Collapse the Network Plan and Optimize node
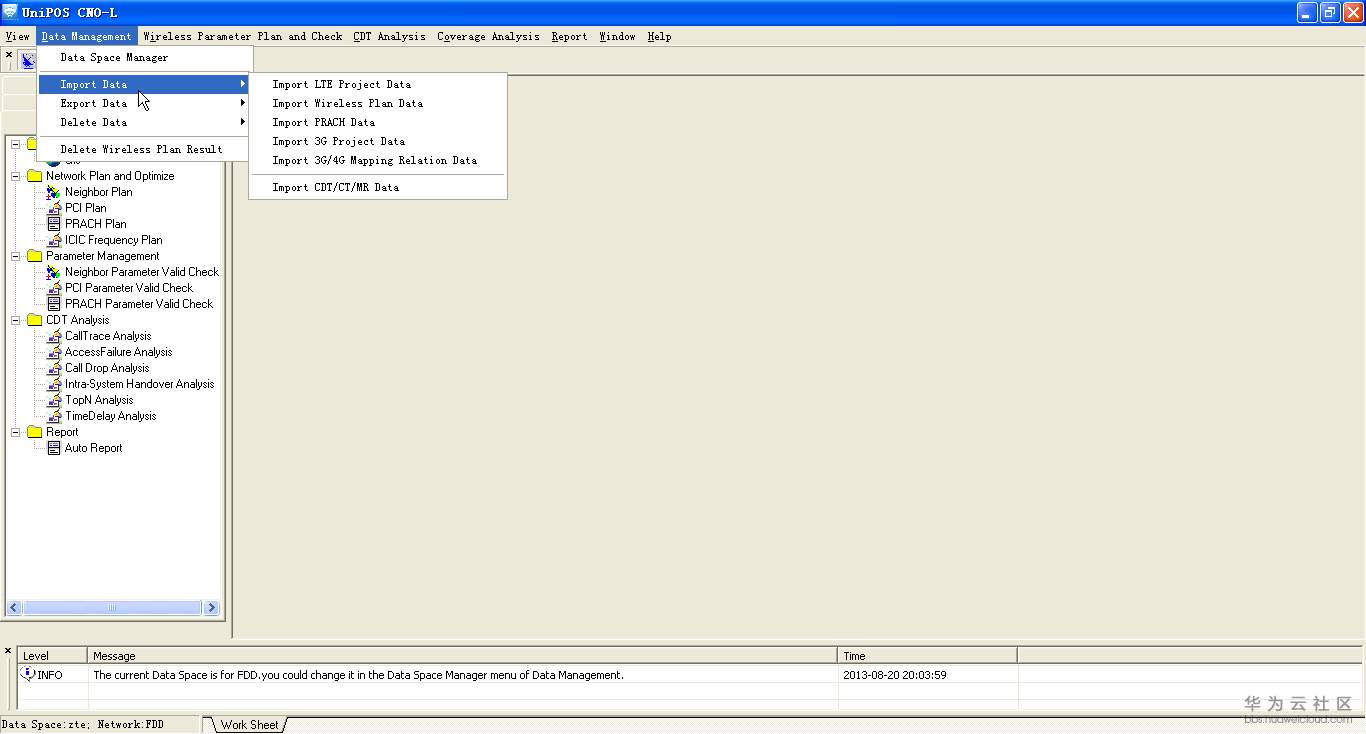Screen dimensions: 1366x734 [16, 176]
